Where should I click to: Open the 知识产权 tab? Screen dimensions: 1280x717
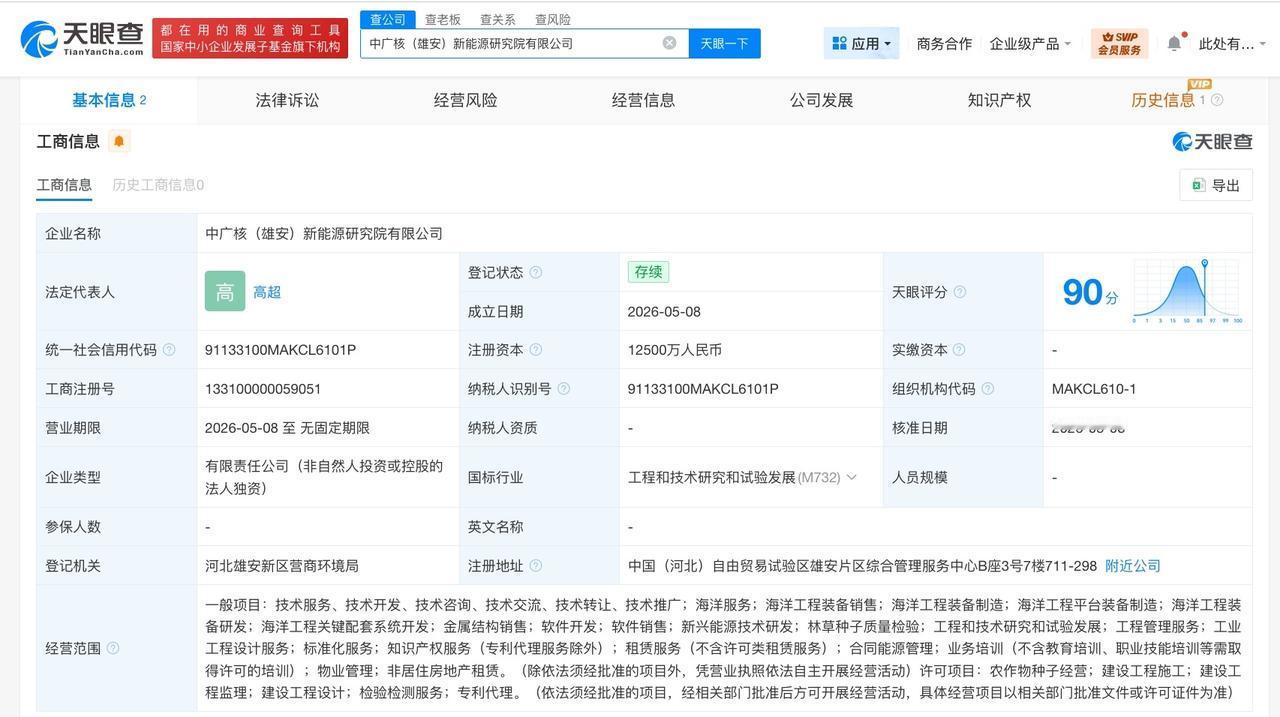(999, 100)
